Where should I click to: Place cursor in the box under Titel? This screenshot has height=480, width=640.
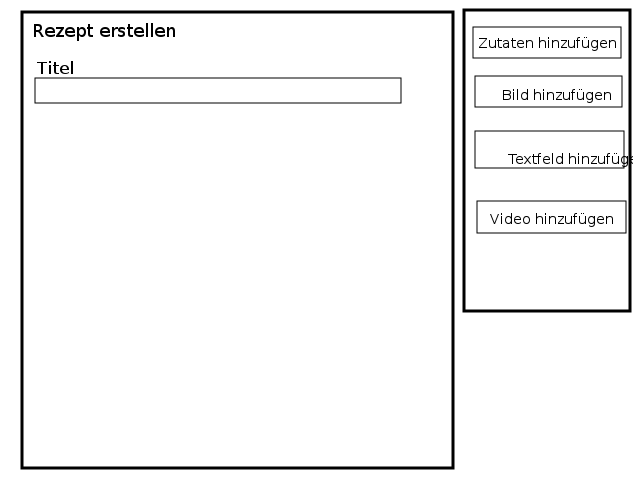point(218,90)
